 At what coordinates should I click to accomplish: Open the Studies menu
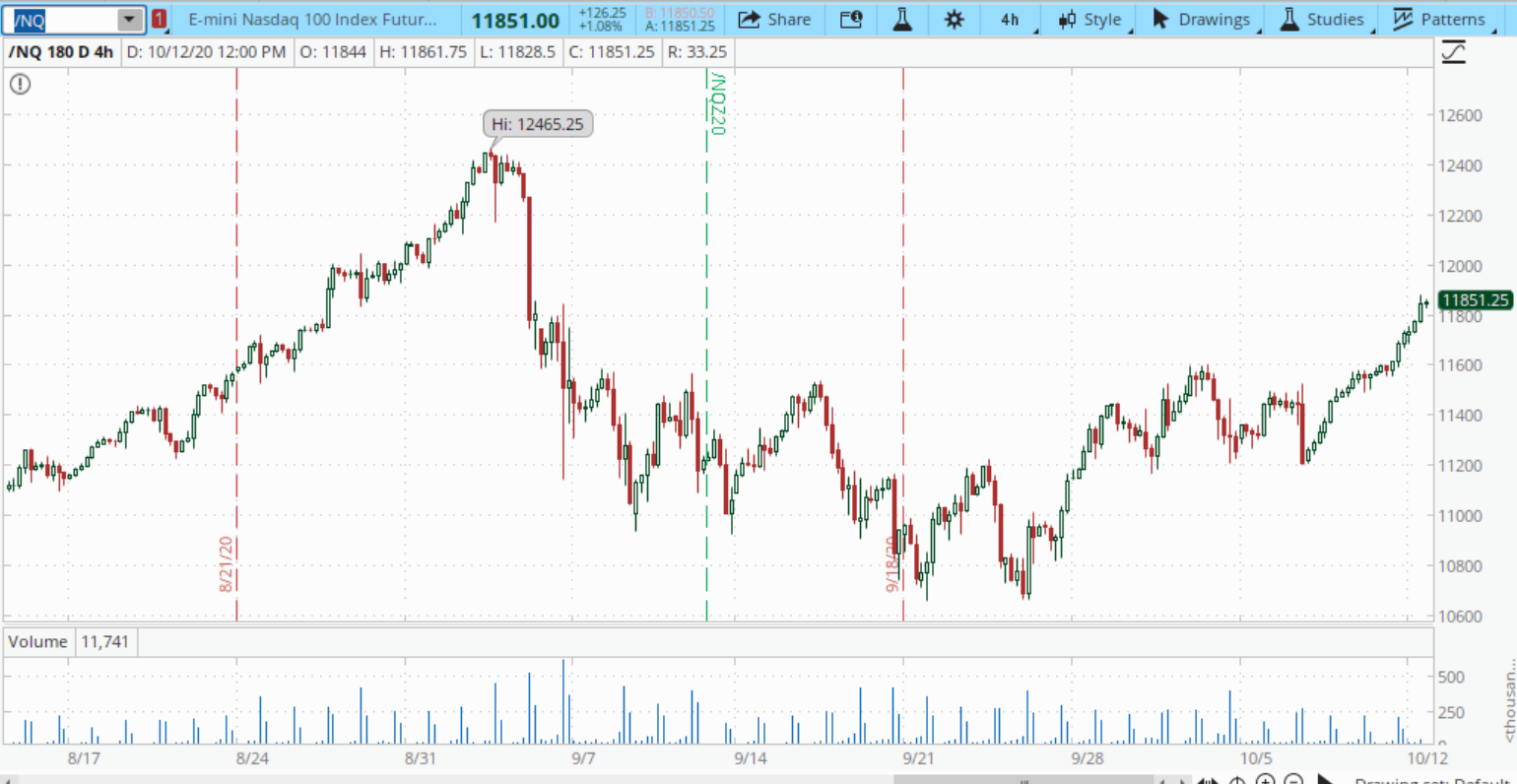pyautogui.click(x=1322, y=20)
